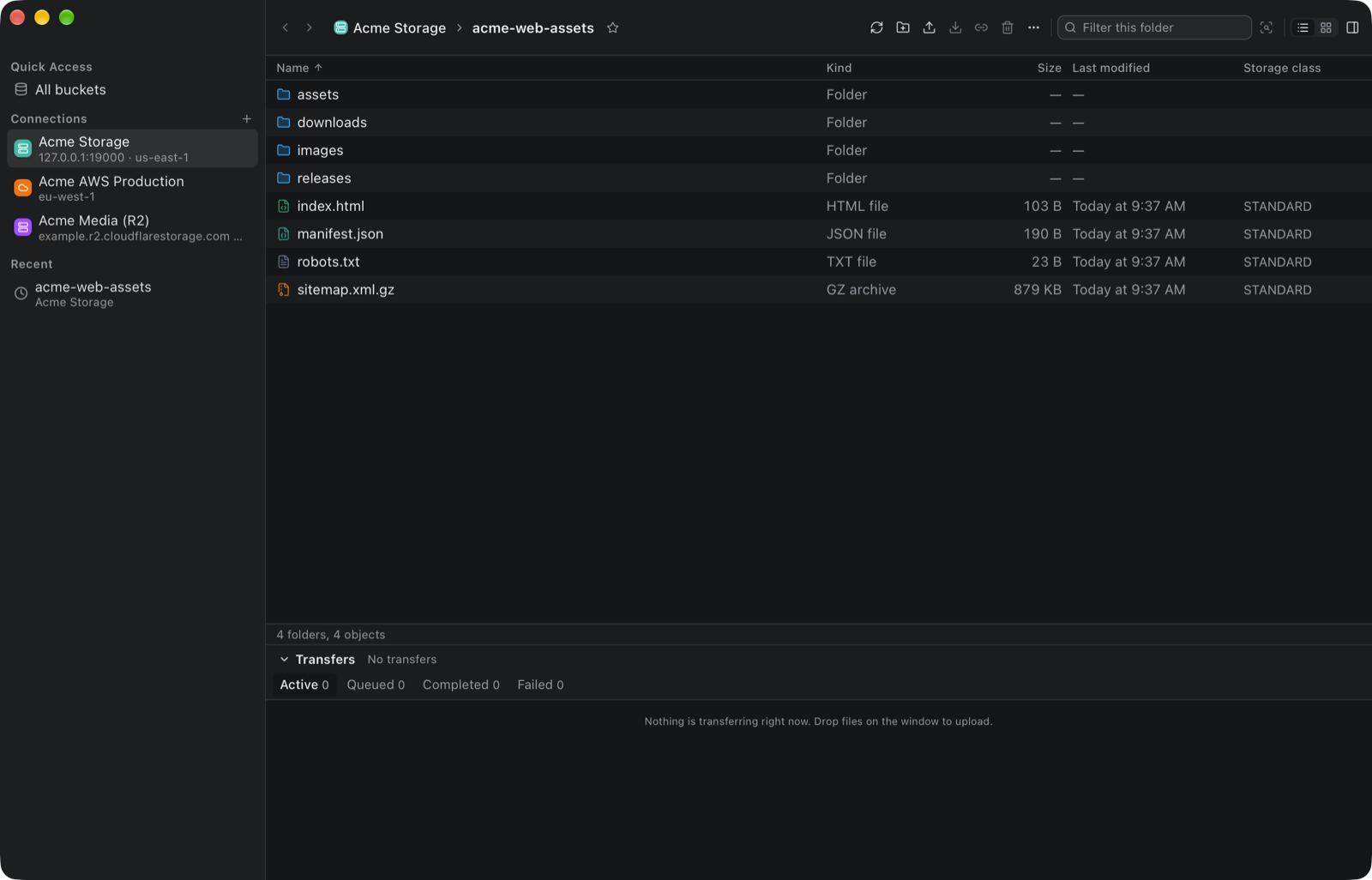Select the Queued transfers tab
Viewport: 1372px width, 880px height.
[376, 684]
